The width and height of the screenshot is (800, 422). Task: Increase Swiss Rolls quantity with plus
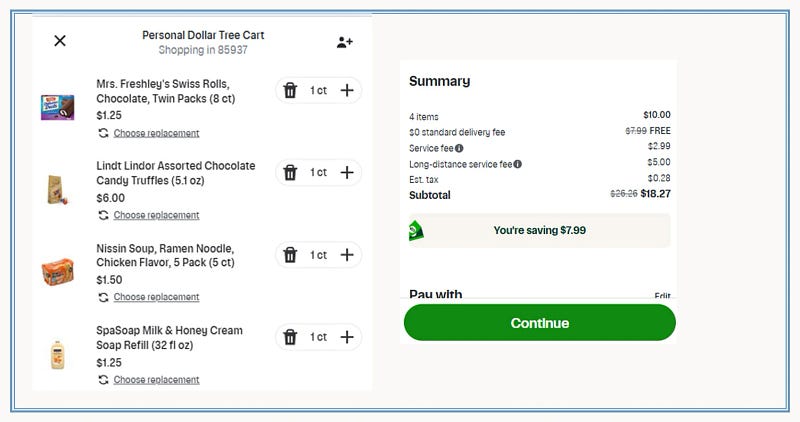[347, 90]
